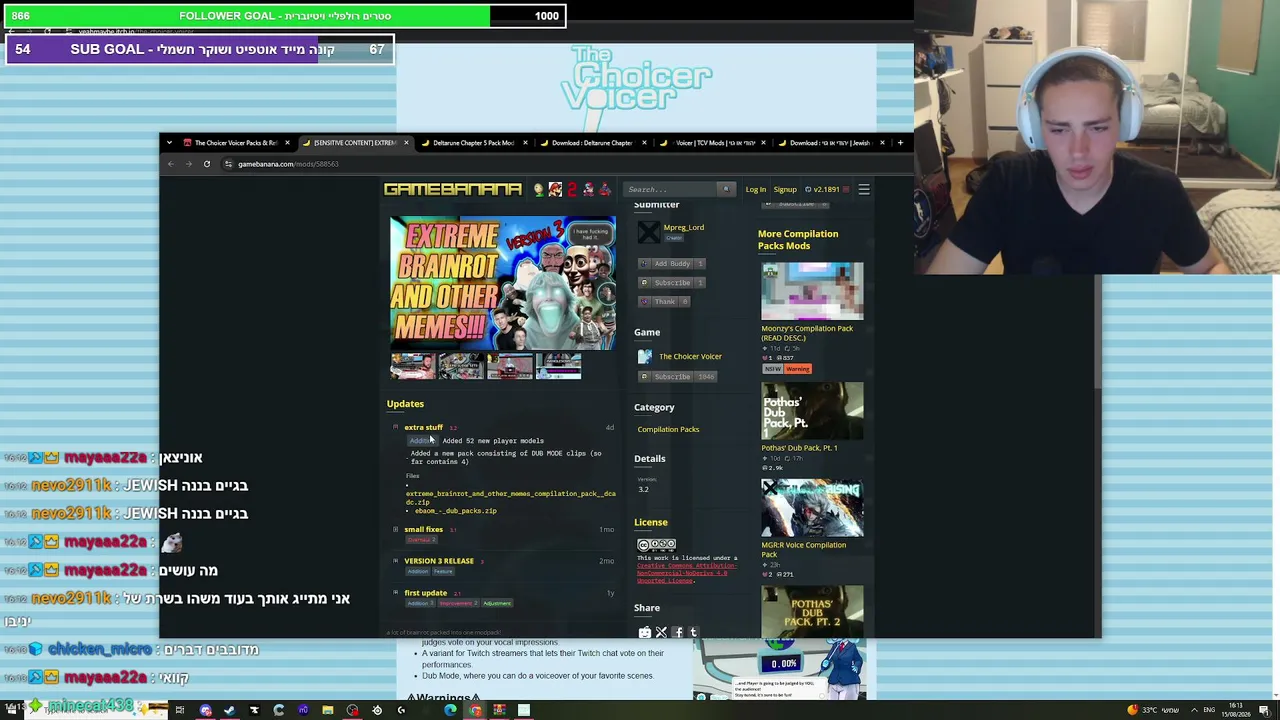The width and height of the screenshot is (1280, 720).
Task: Click the Log In link
Action: click(x=755, y=189)
